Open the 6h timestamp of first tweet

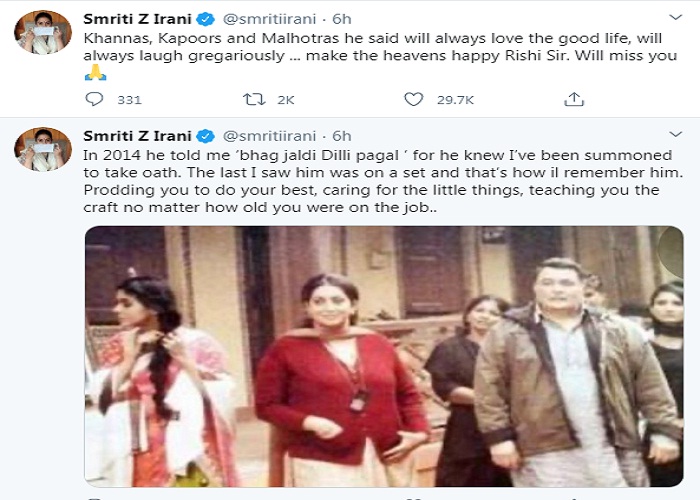coord(341,18)
